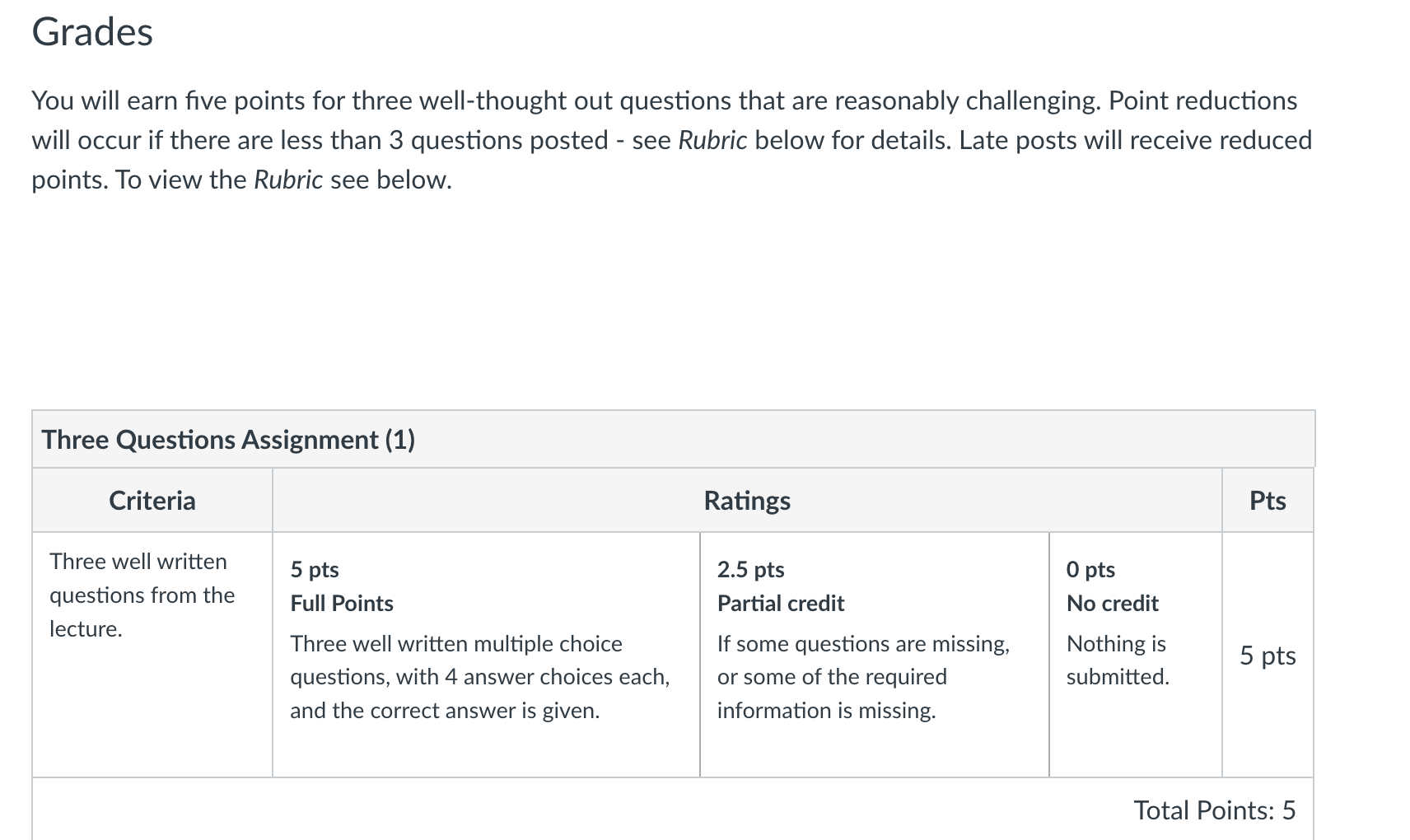Viewport: 1410px width, 840px height.
Task: Click the italic Rubric word before 'below for details'
Action: (x=712, y=141)
